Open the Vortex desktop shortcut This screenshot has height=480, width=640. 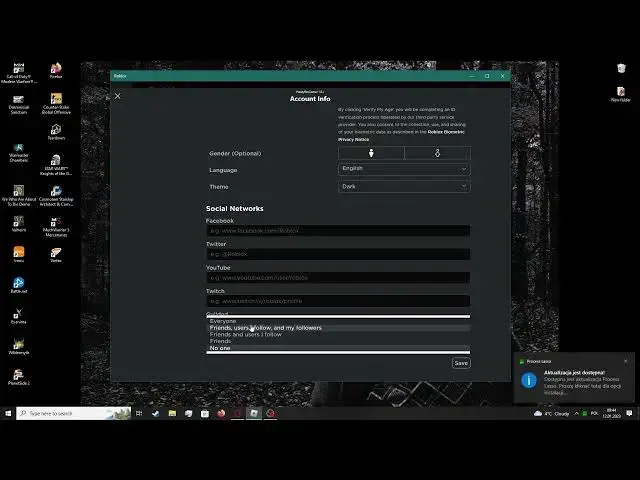coord(56,255)
